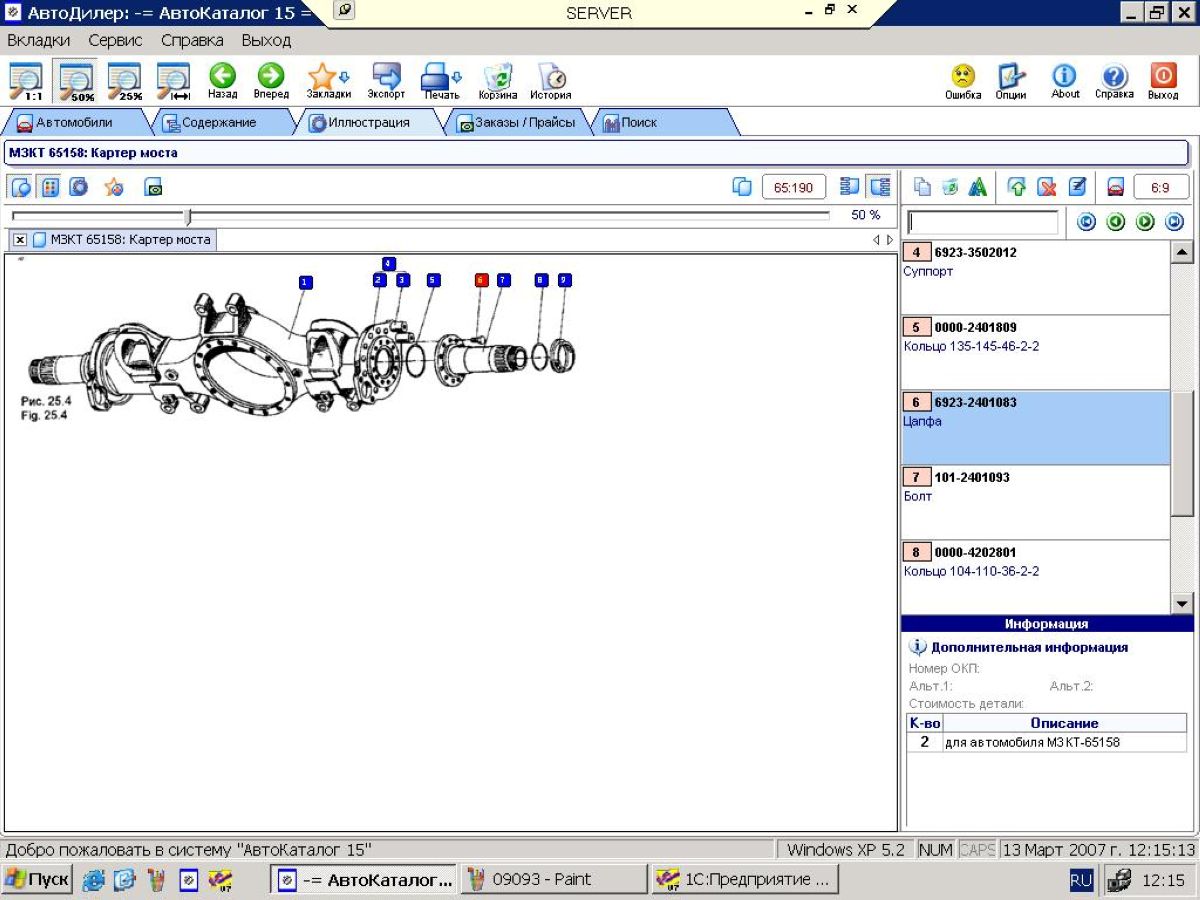Toggle the right tree layout icon
The image size is (1200, 900).
click(x=880, y=187)
